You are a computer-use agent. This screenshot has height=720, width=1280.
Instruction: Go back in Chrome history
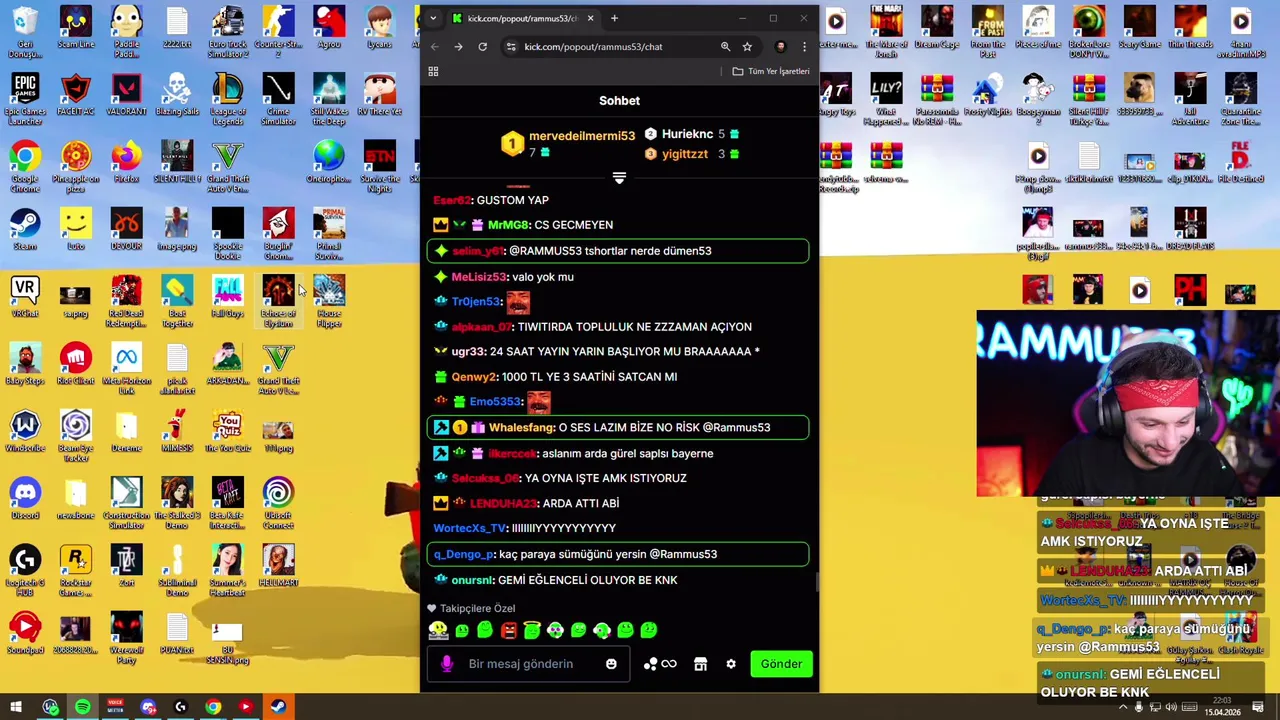434,46
